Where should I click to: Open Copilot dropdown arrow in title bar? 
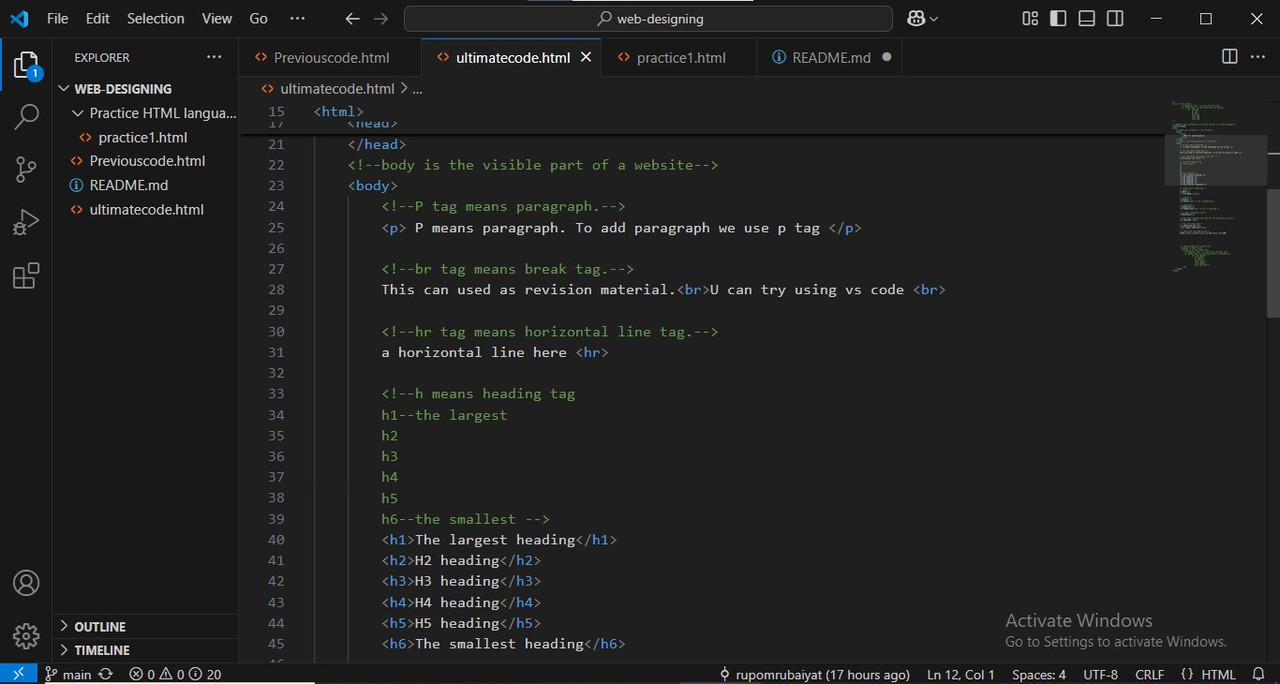click(934, 18)
